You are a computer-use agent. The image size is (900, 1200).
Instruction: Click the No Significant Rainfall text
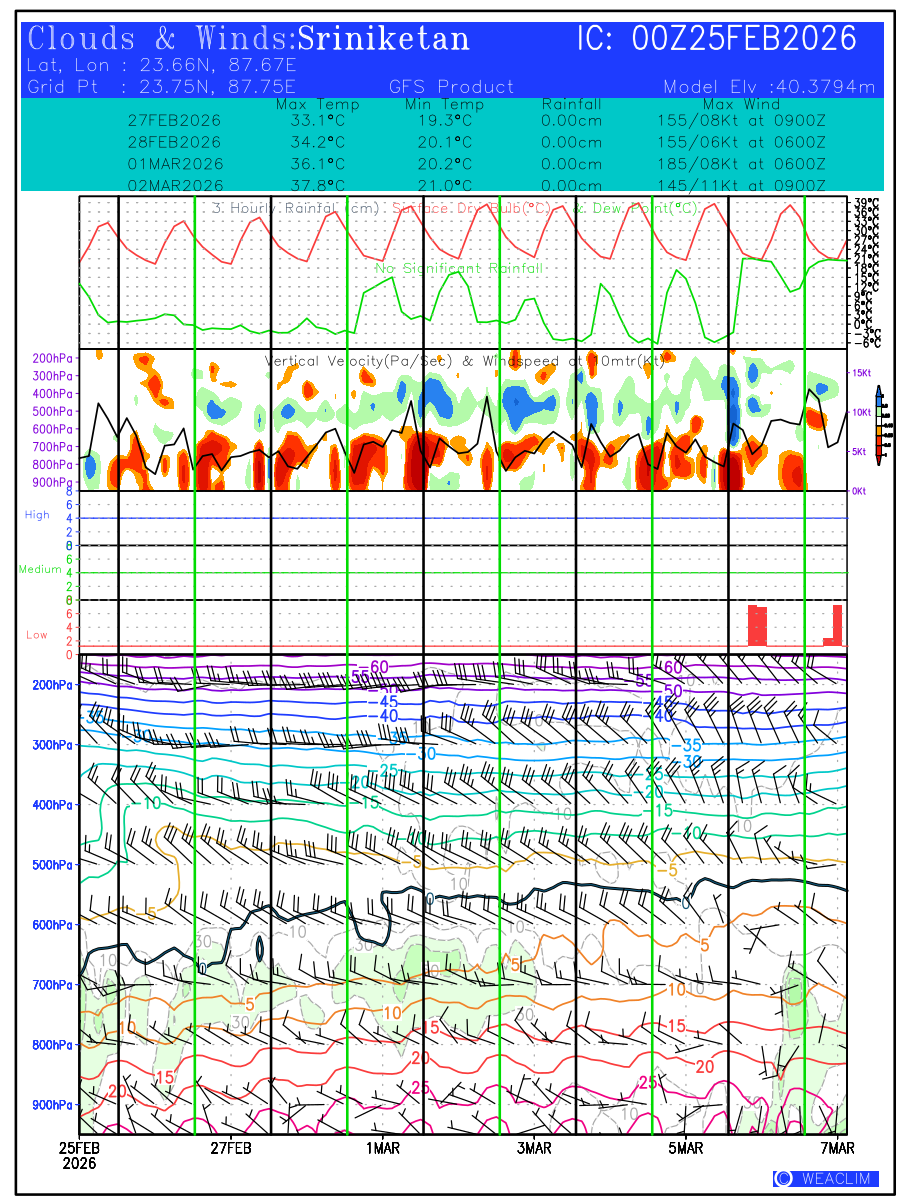click(459, 268)
